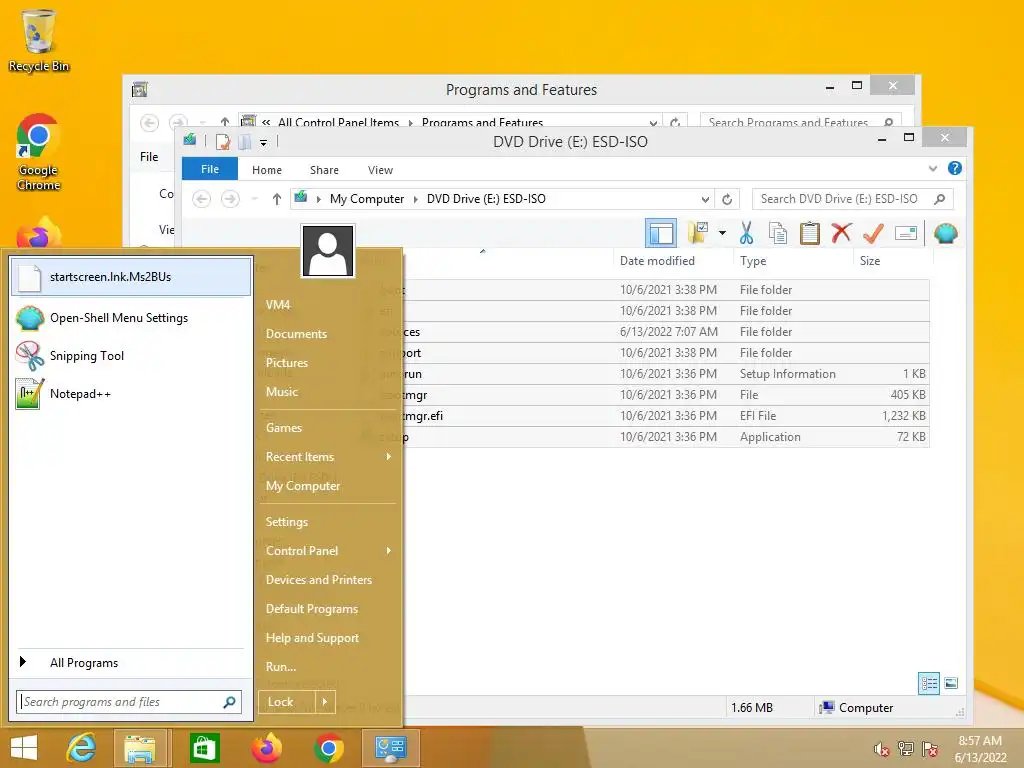Expand Control Panel submenu in Start menu
This screenshot has width=1024, height=768.
[389, 551]
